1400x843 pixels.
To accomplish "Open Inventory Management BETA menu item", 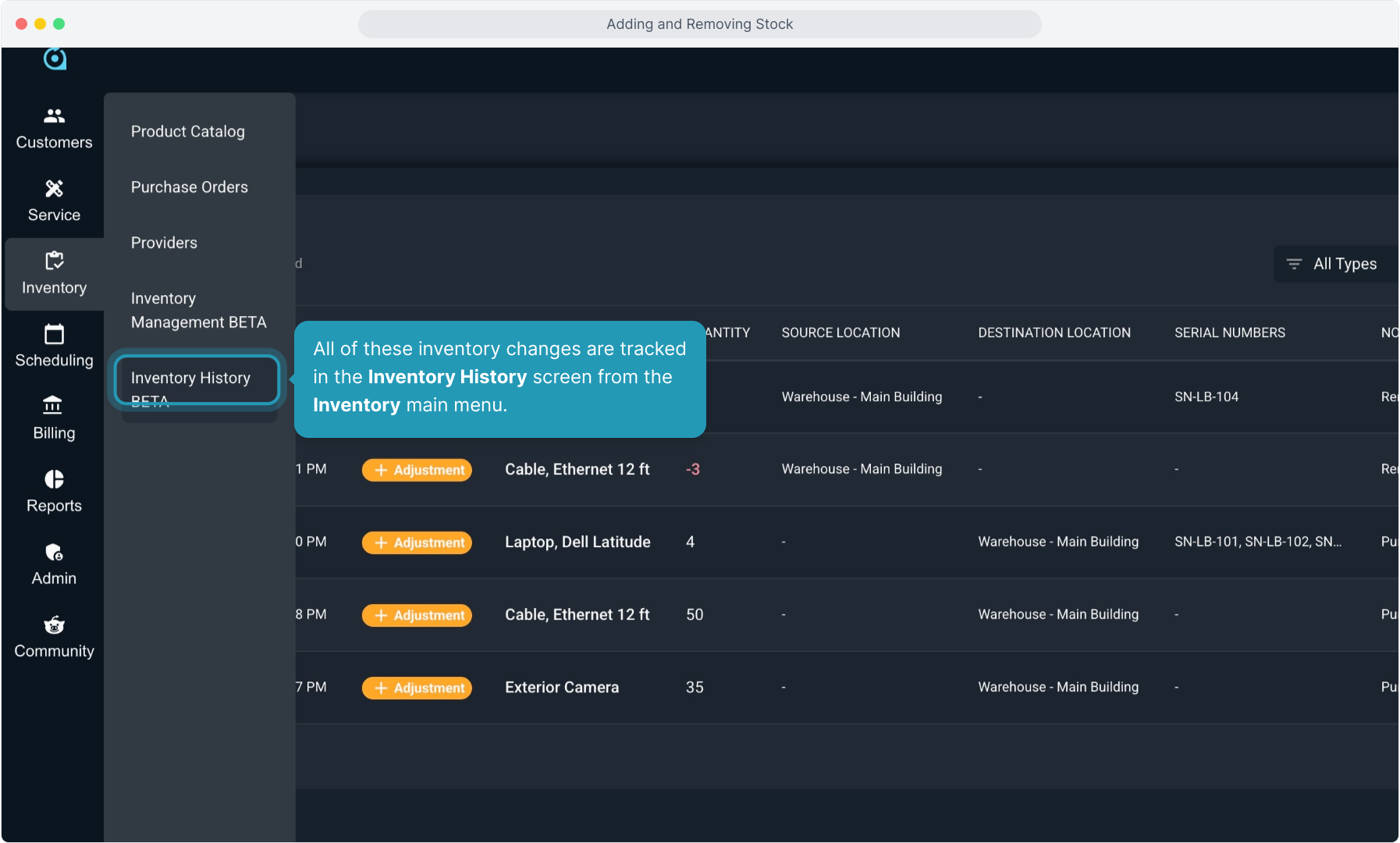I will point(198,310).
